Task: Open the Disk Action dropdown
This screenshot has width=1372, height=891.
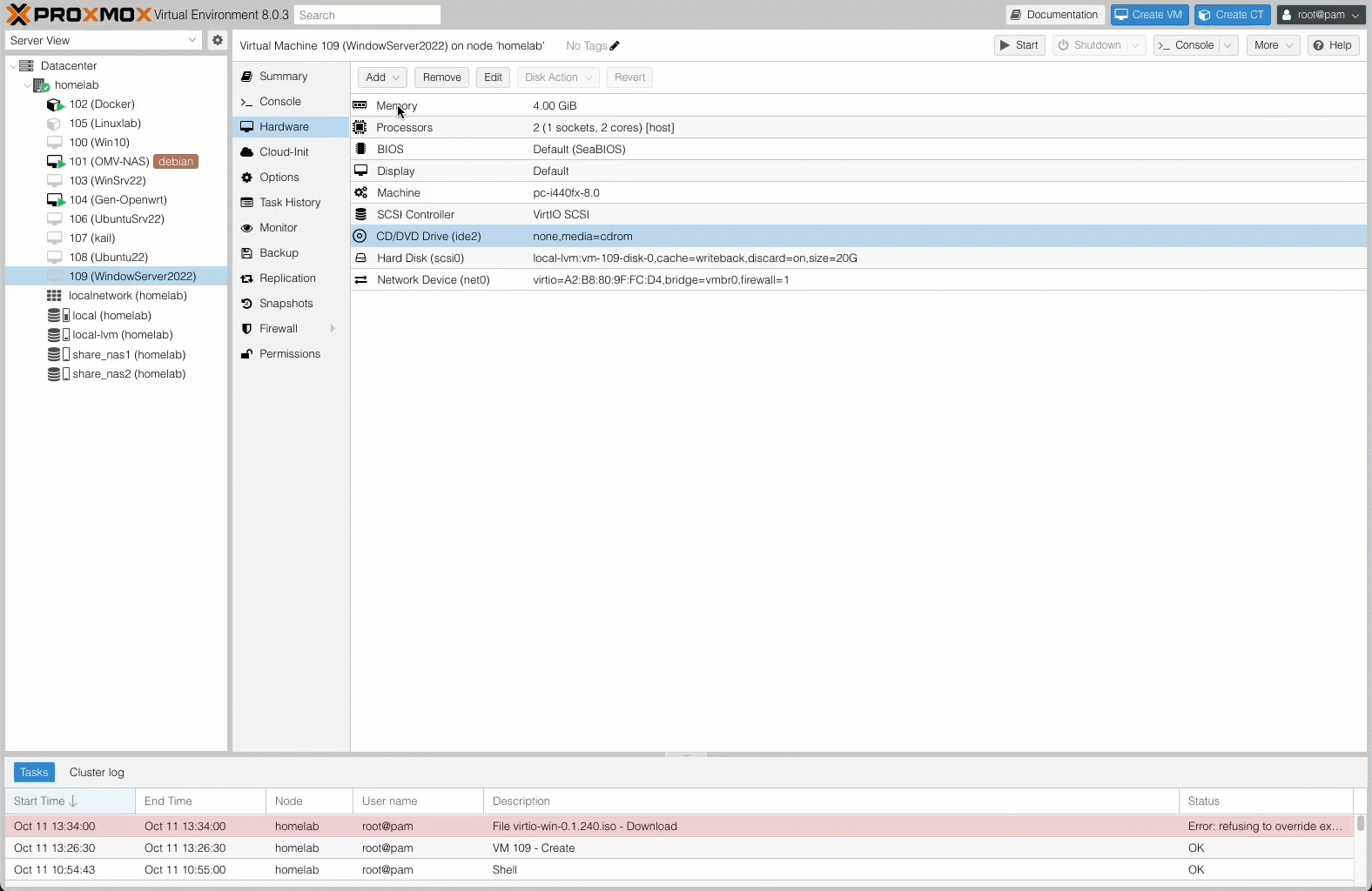Action: (x=558, y=77)
